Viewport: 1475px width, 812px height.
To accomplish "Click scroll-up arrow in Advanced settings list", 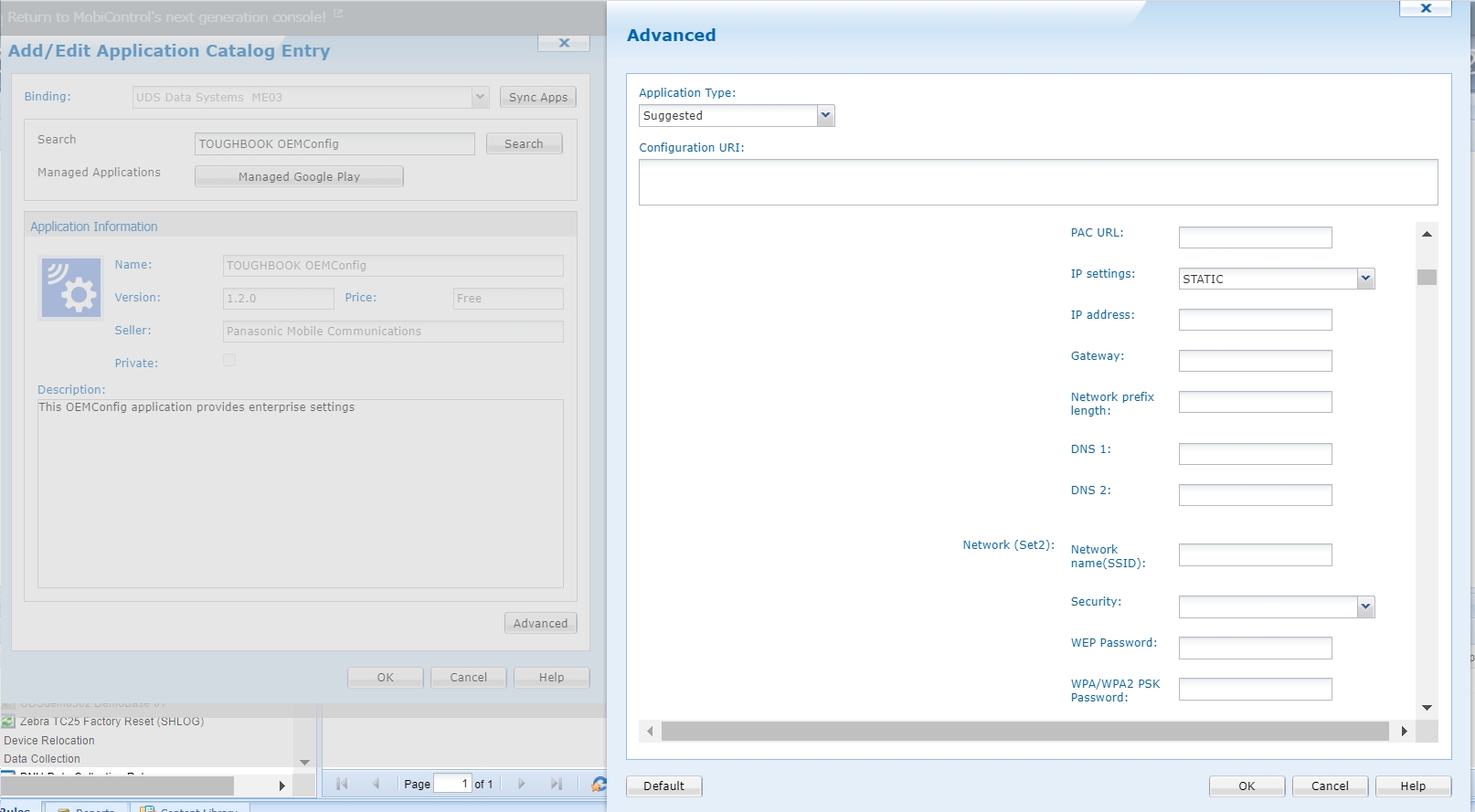I will [x=1427, y=235].
